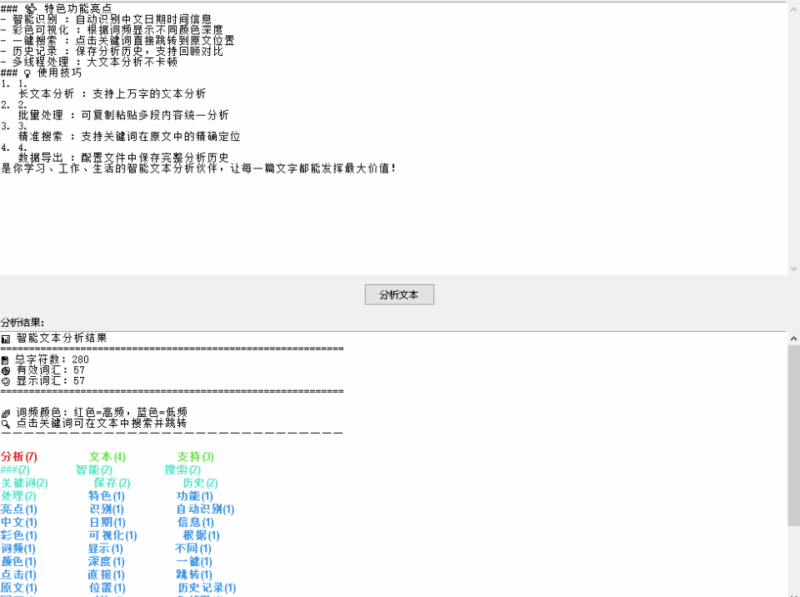Select keyword 历史记录(1)
The image size is (800, 597).
tap(207, 588)
